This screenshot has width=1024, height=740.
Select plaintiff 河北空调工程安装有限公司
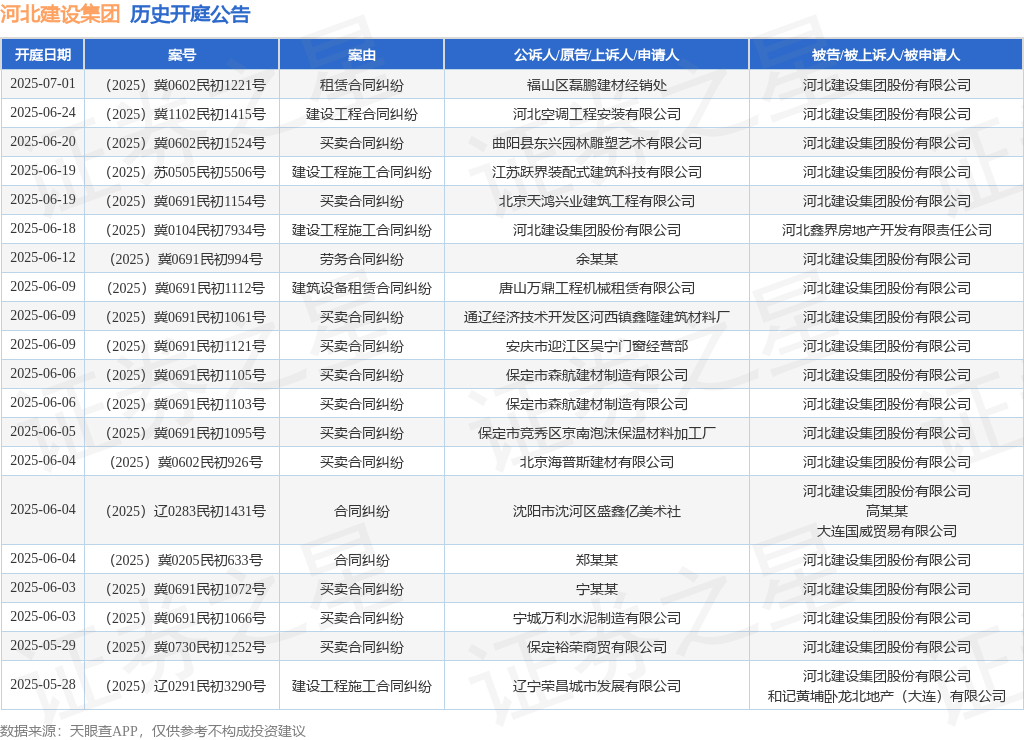[597, 114]
